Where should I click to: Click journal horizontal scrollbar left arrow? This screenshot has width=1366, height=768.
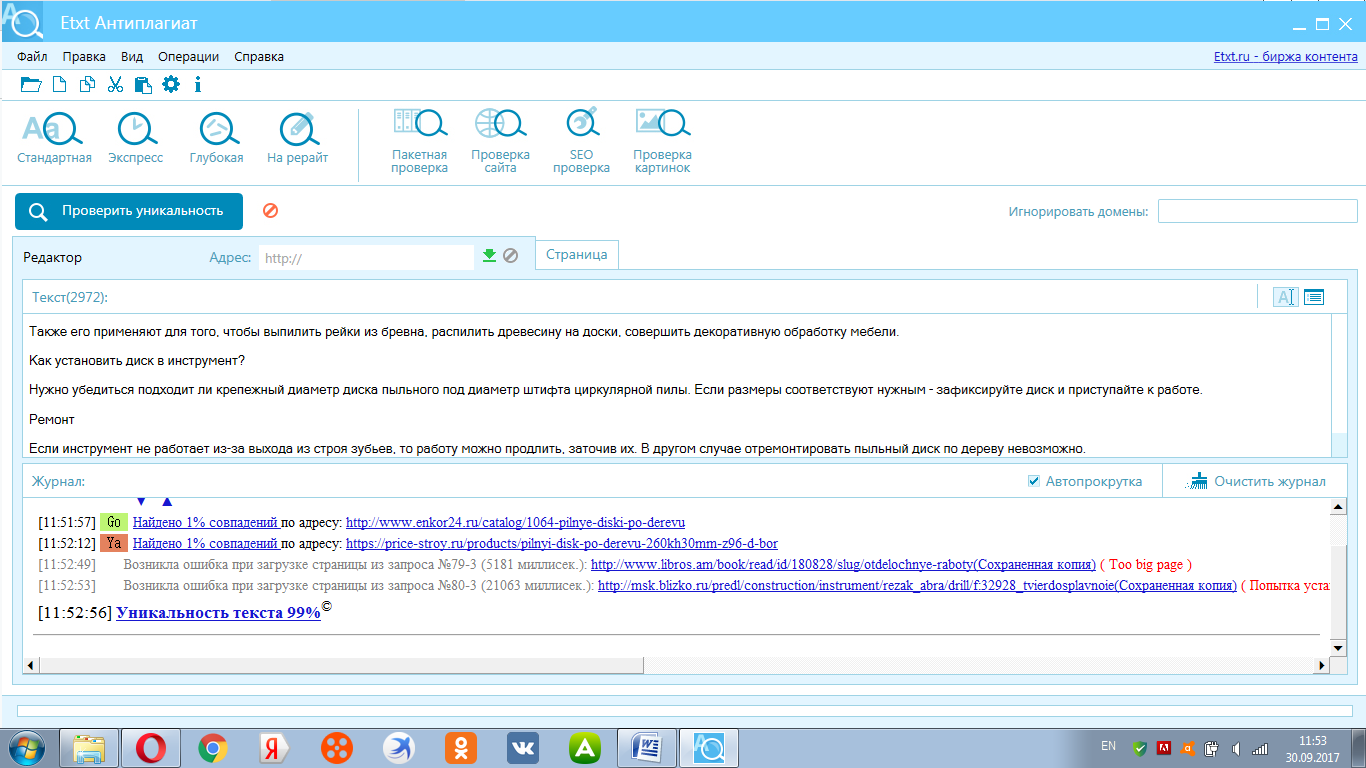coord(31,665)
